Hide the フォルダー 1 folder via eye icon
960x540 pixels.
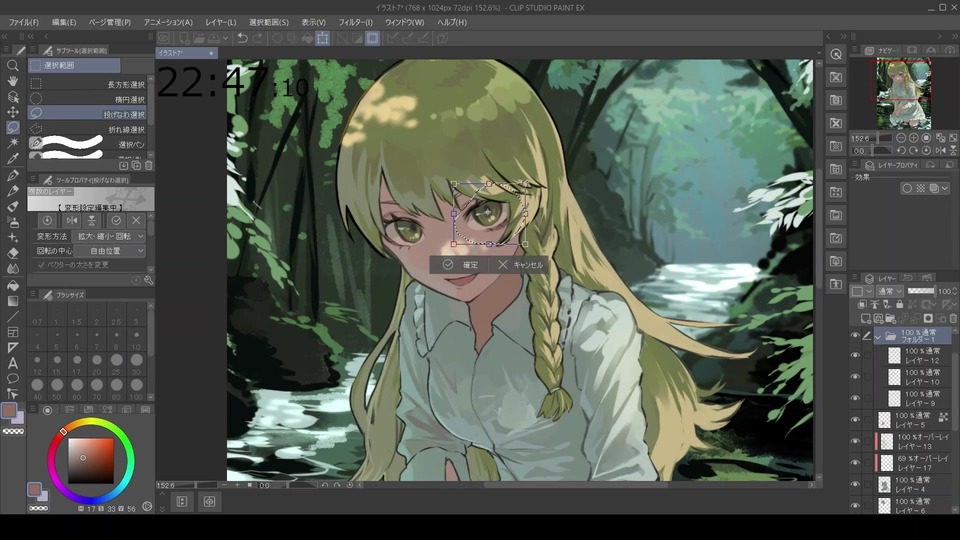click(855, 336)
